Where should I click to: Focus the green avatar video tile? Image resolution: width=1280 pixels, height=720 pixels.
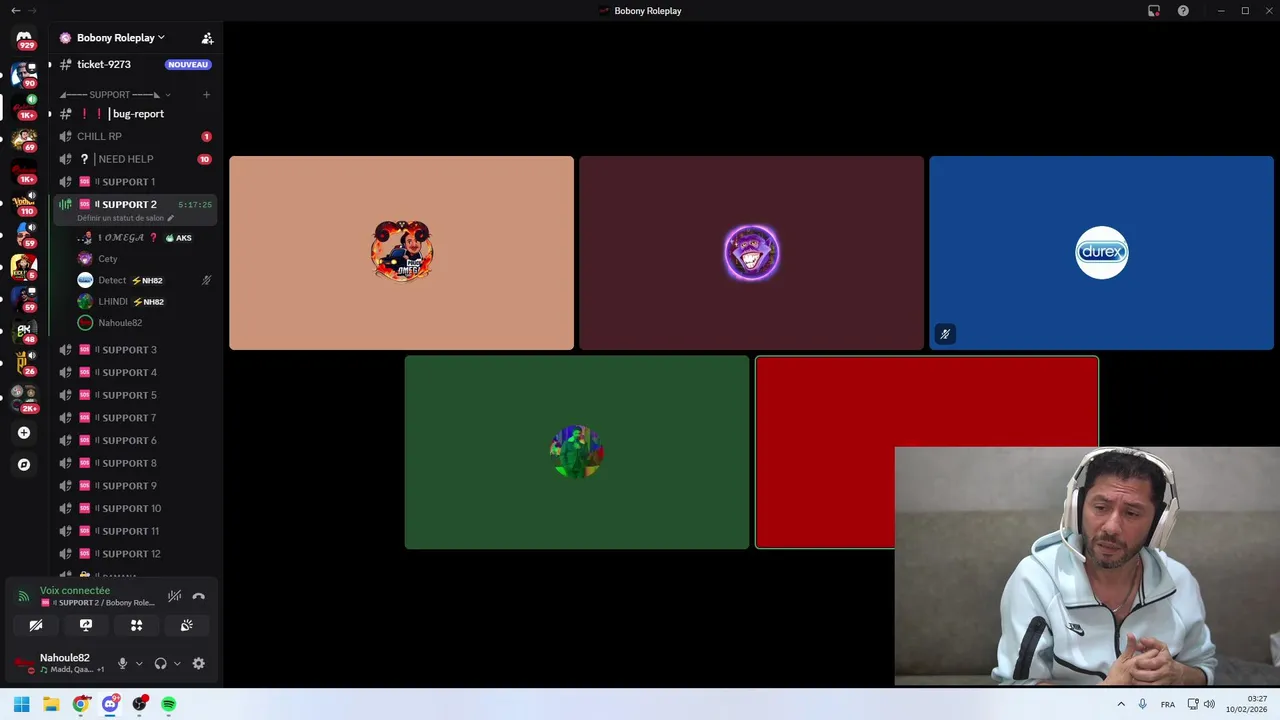click(x=577, y=452)
